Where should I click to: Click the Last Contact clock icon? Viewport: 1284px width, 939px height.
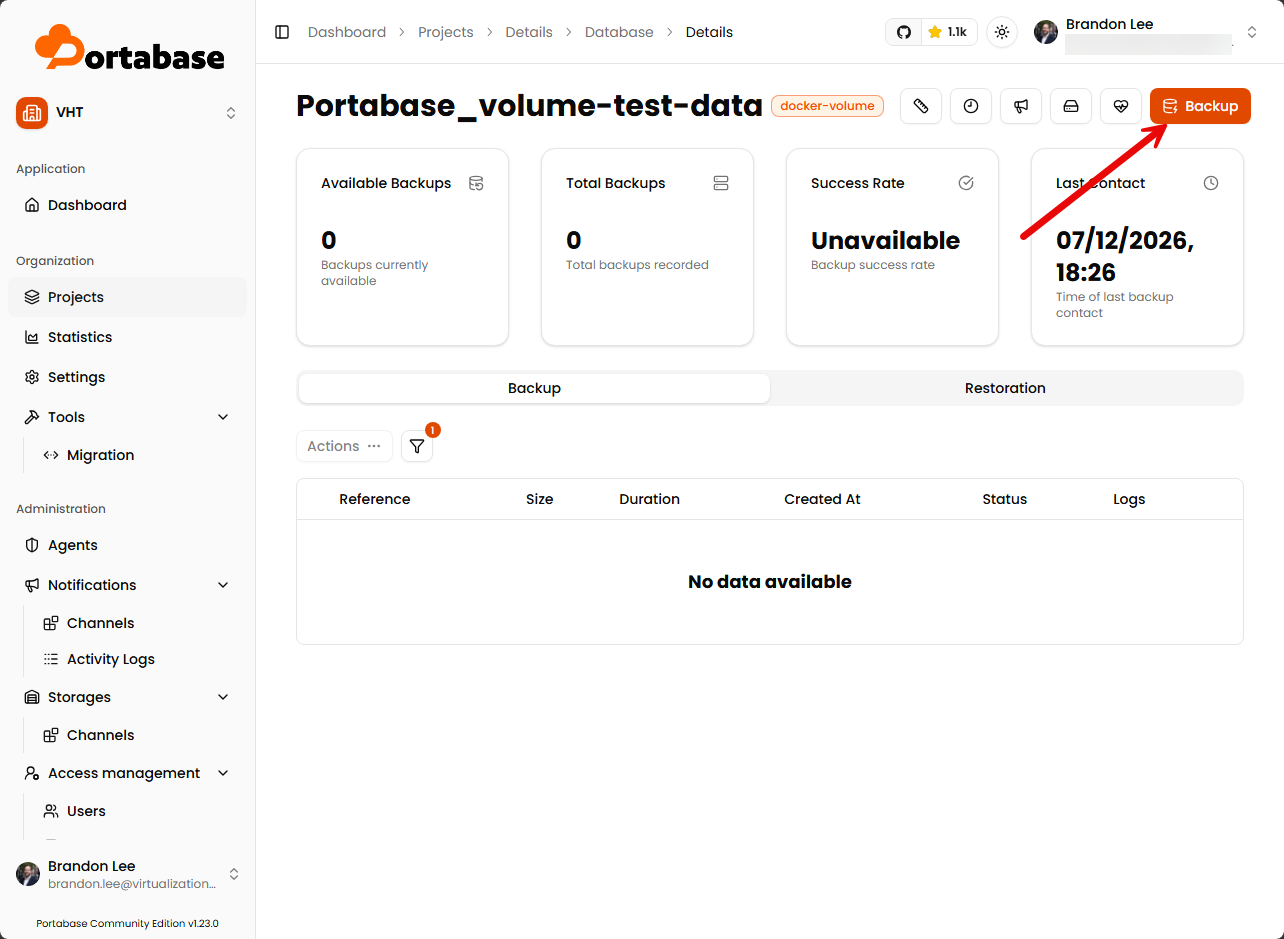[x=1211, y=183]
